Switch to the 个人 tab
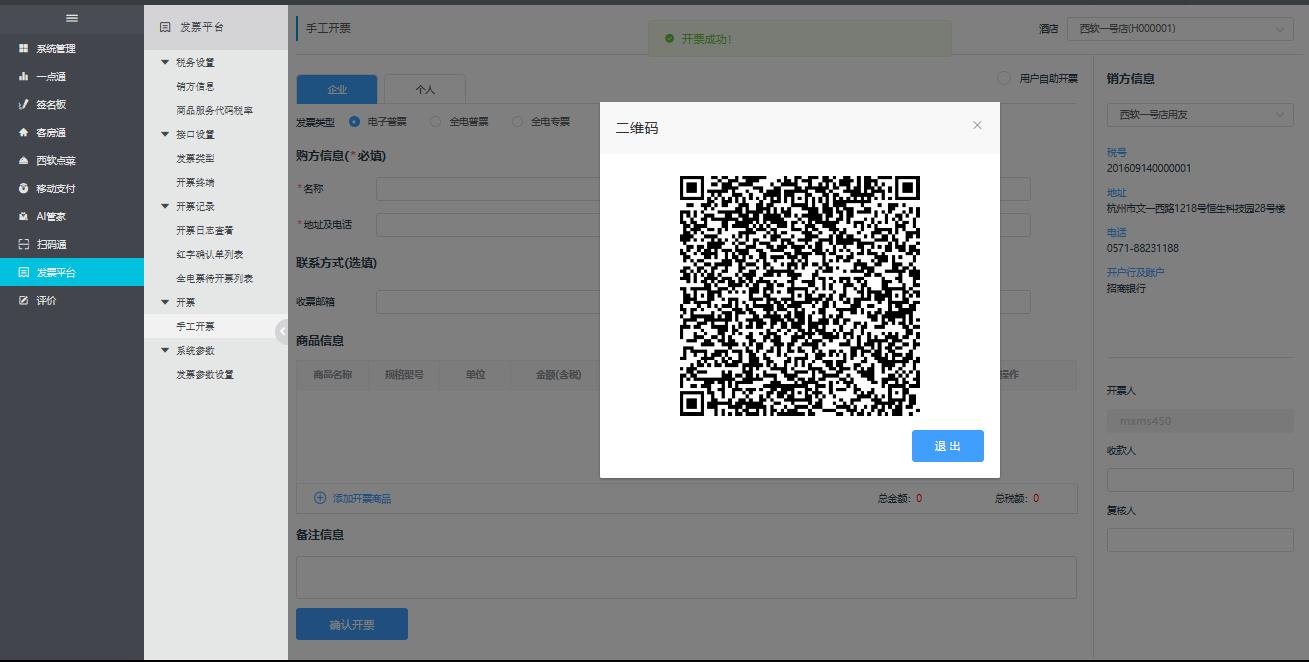Screen dimensions: 1309x662 [x=425, y=89]
